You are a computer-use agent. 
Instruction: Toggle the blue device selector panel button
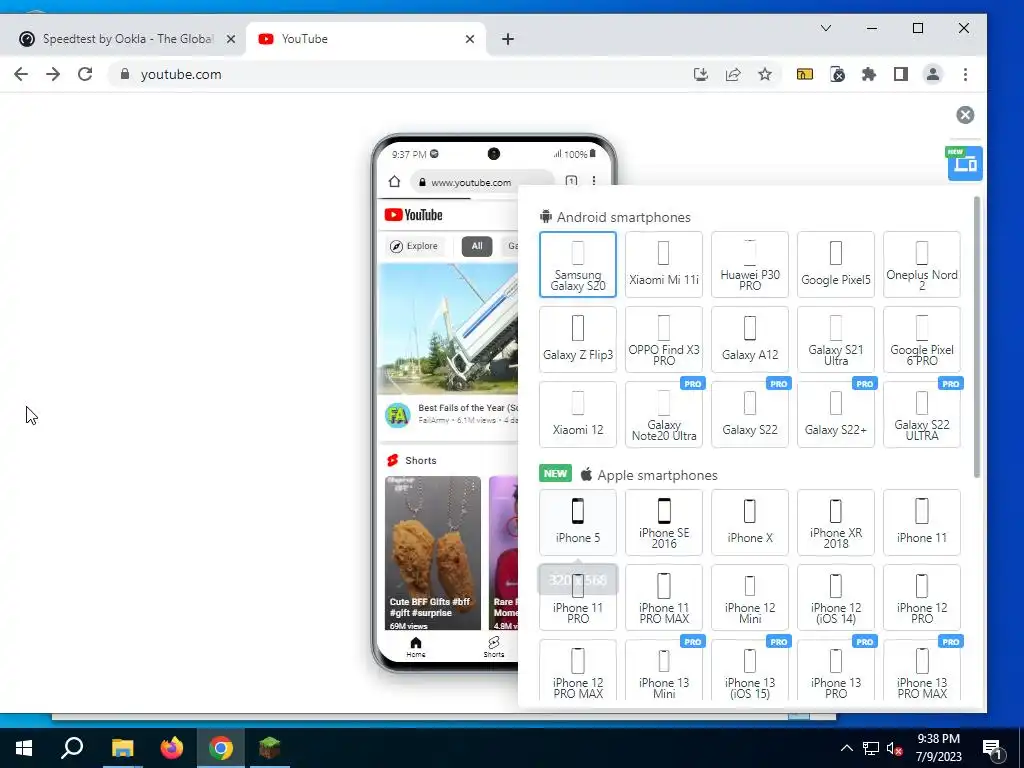click(x=965, y=163)
